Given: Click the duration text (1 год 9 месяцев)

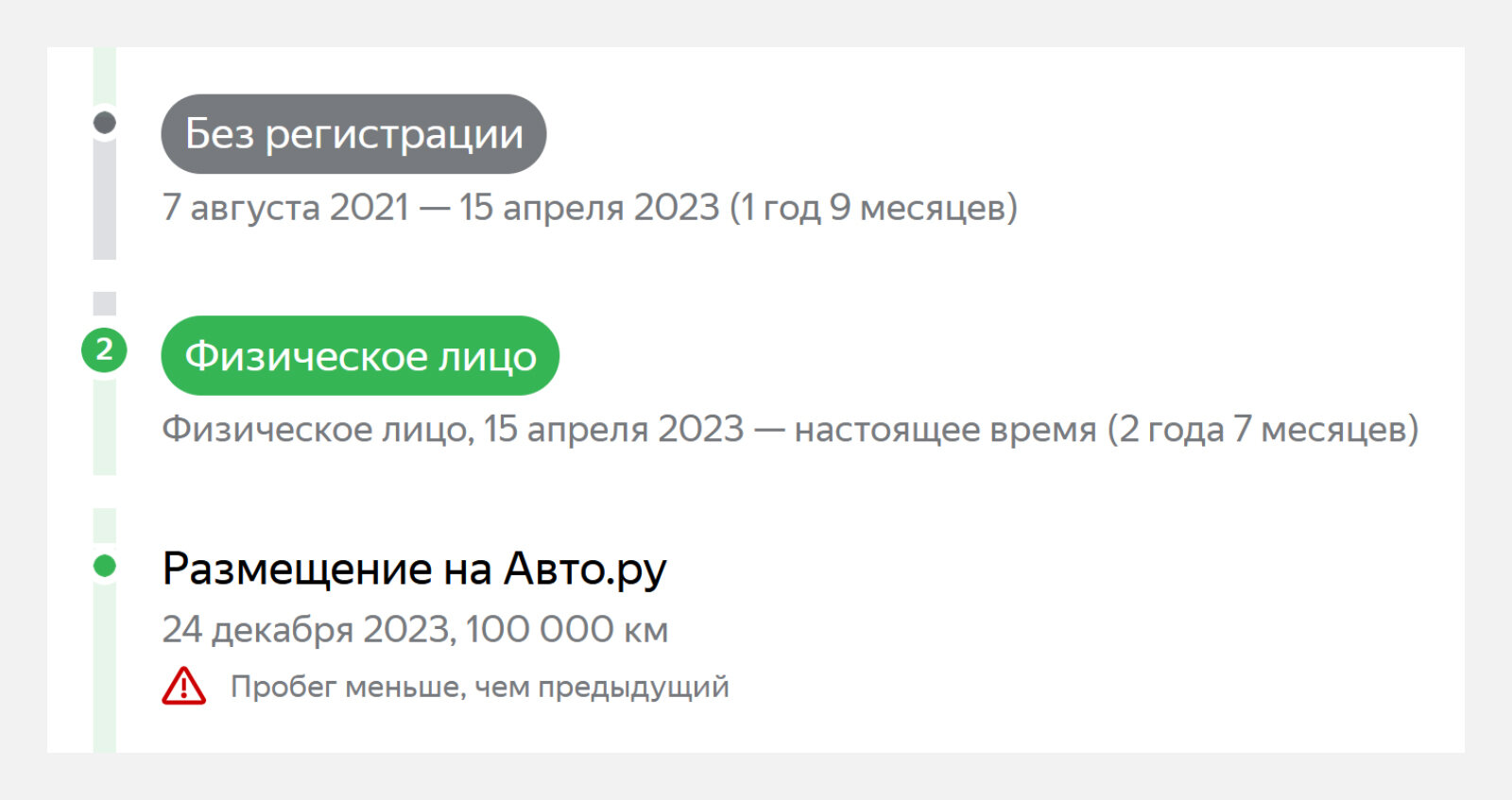Looking at the screenshot, I should click(873, 207).
